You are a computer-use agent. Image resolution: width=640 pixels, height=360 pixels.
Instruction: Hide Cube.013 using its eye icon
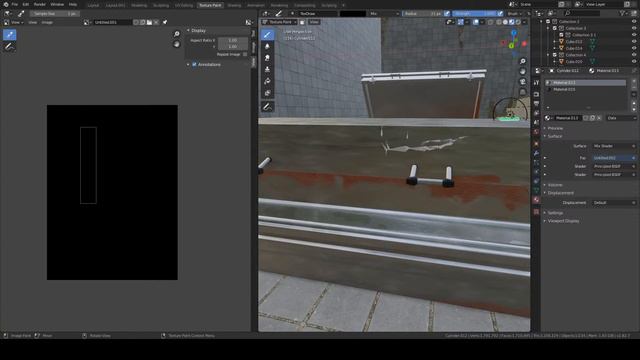pyautogui.click(x=634, y=42)
